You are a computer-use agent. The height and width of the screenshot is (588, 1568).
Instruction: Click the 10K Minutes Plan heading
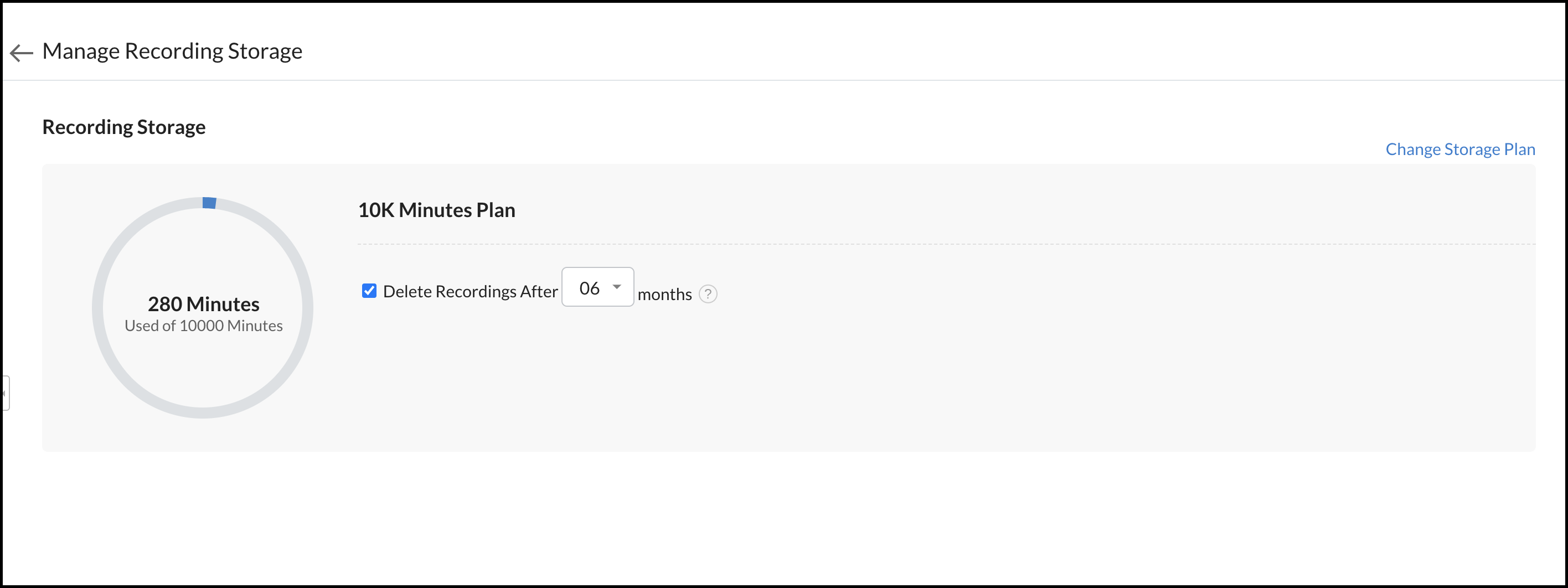(436, 210)
